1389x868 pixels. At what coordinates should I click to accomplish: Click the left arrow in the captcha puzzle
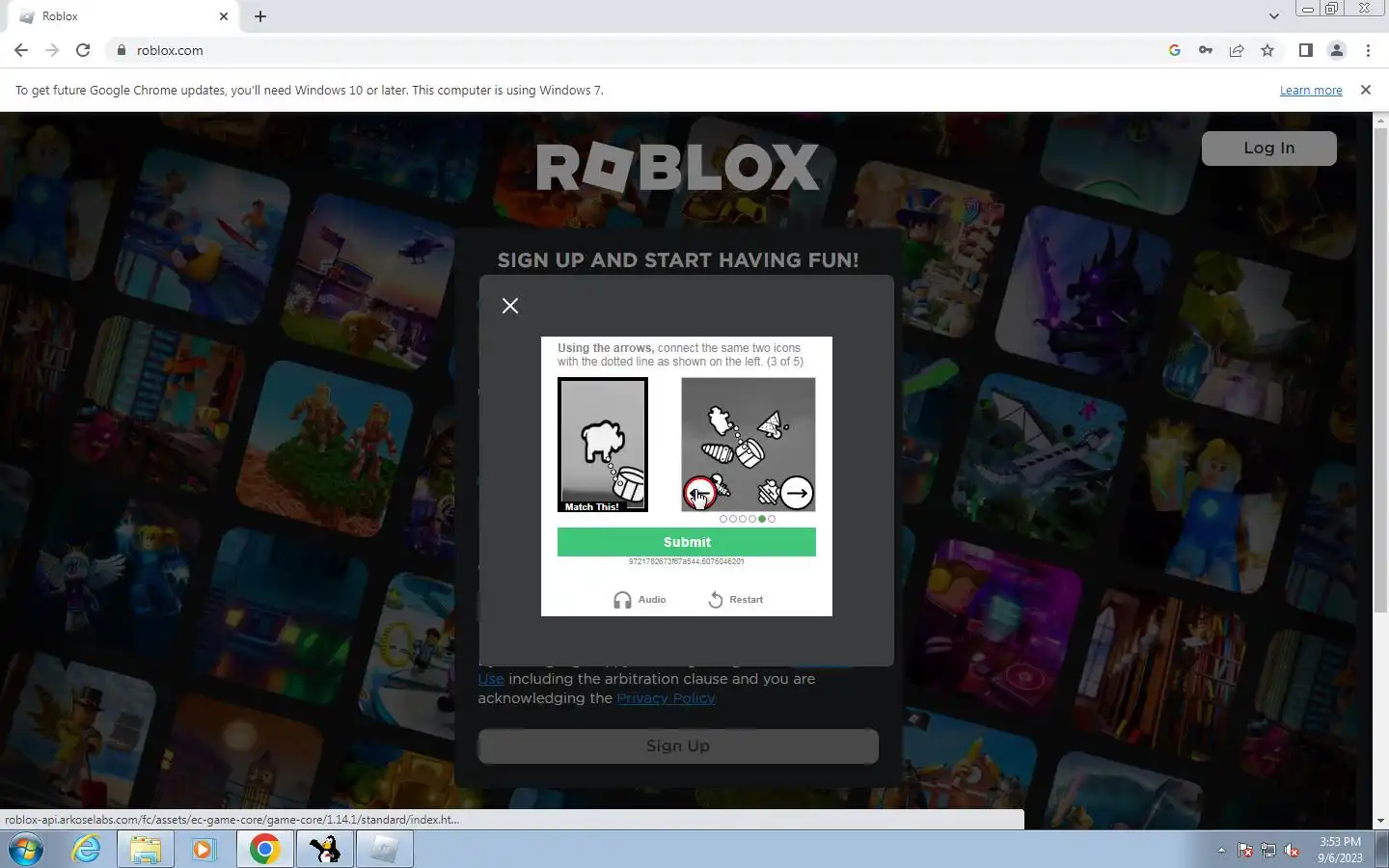coord(699,493)
